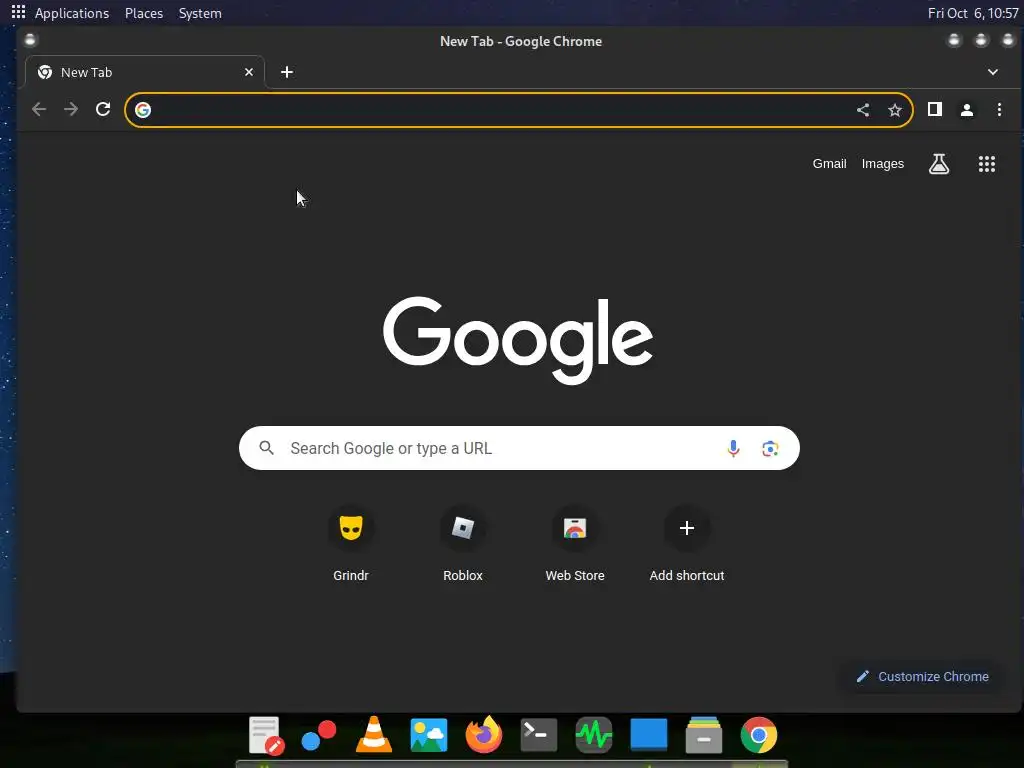Open the profile avatar menu
The image size is (1024, 768).
tap(967, 110)
